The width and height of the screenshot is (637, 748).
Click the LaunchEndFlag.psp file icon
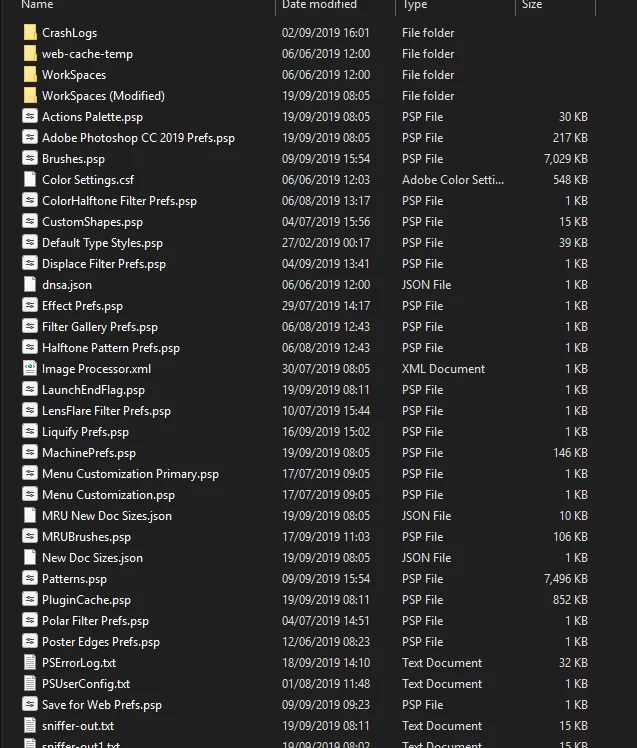tap(30, 389)
